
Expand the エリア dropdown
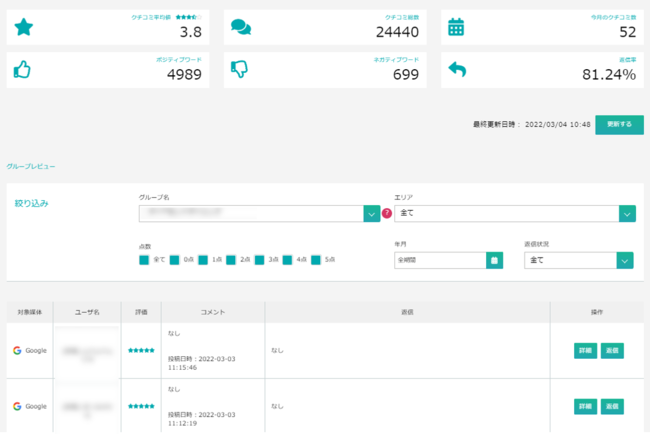pos(627,214)
